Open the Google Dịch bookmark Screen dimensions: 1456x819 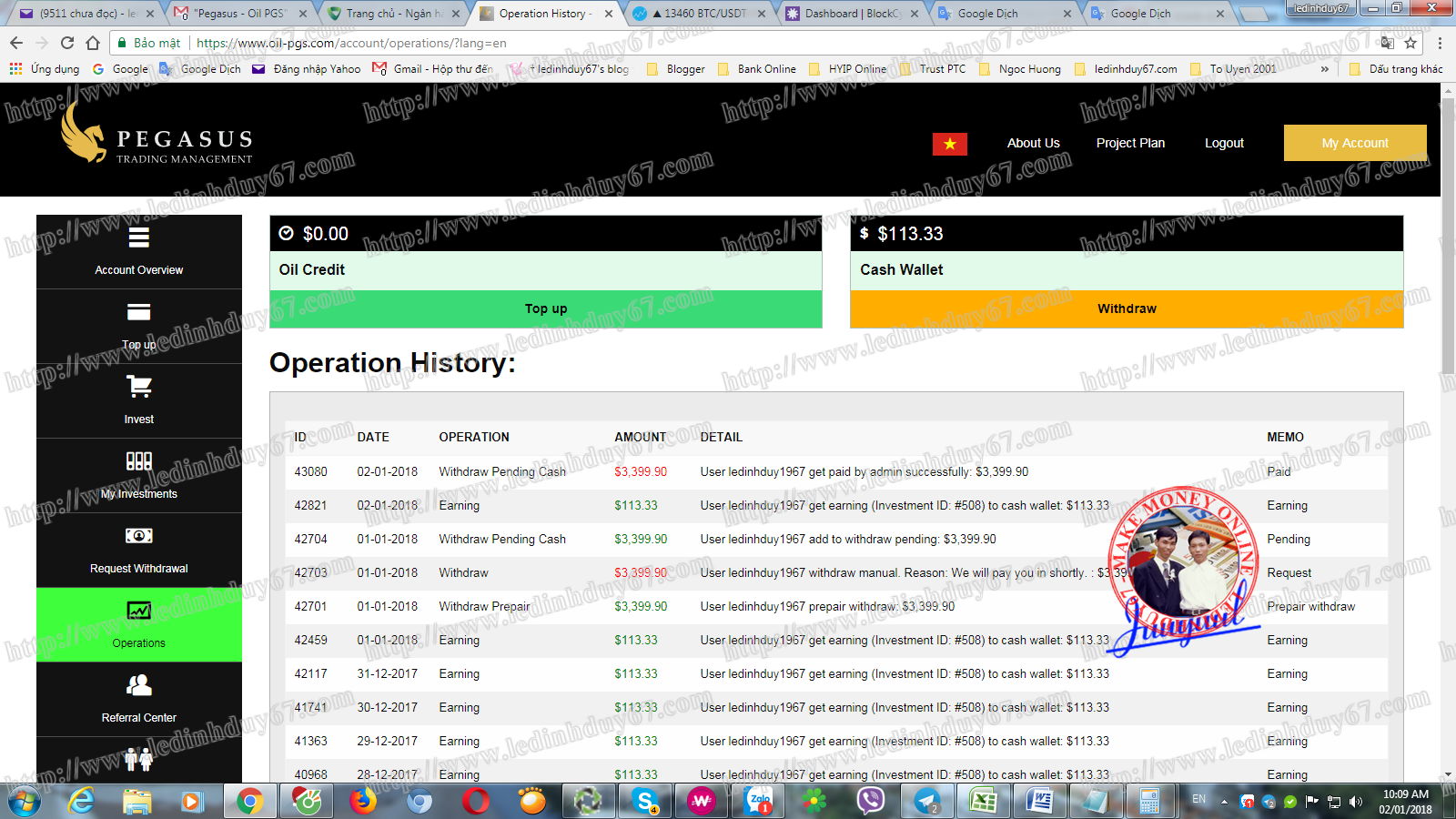pyautogui.click(x=201, y=69)
